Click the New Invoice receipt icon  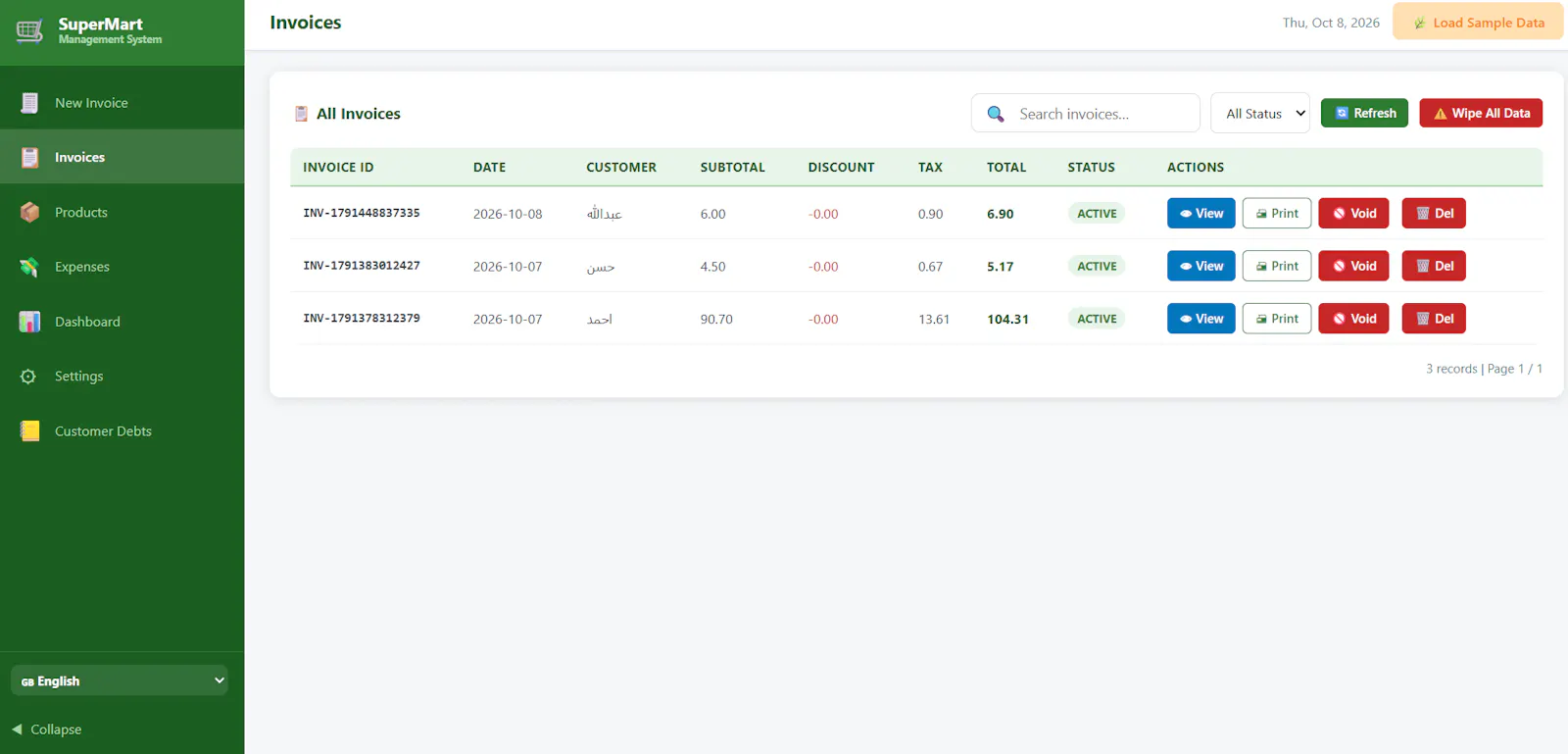tap(29, 103)
